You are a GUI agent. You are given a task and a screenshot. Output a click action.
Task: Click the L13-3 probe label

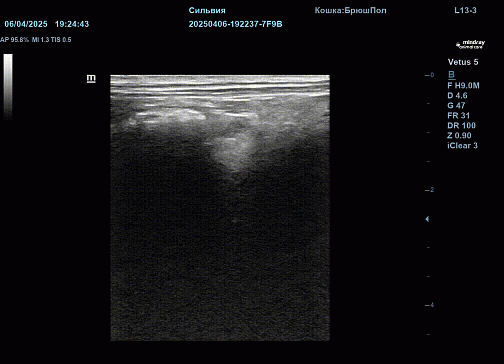tap(465, 10)
